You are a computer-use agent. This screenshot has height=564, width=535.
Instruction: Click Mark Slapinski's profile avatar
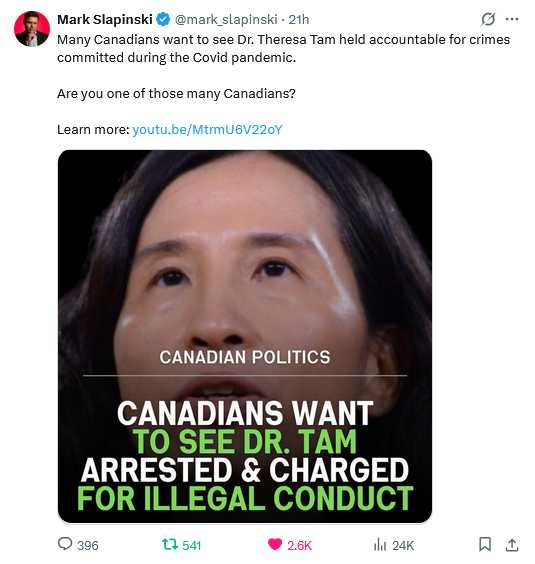32,29
